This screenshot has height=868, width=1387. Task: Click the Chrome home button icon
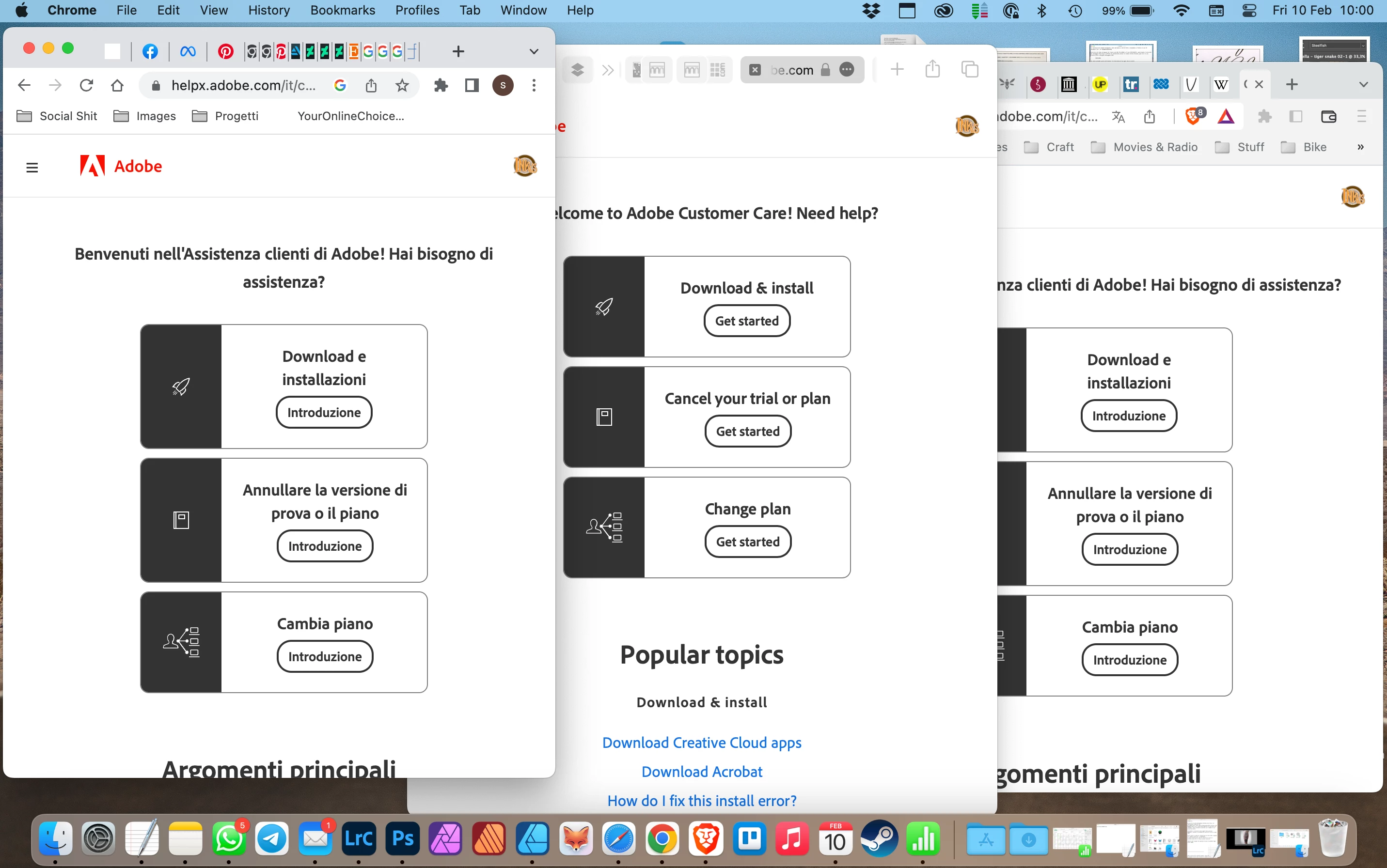[117, 86]
